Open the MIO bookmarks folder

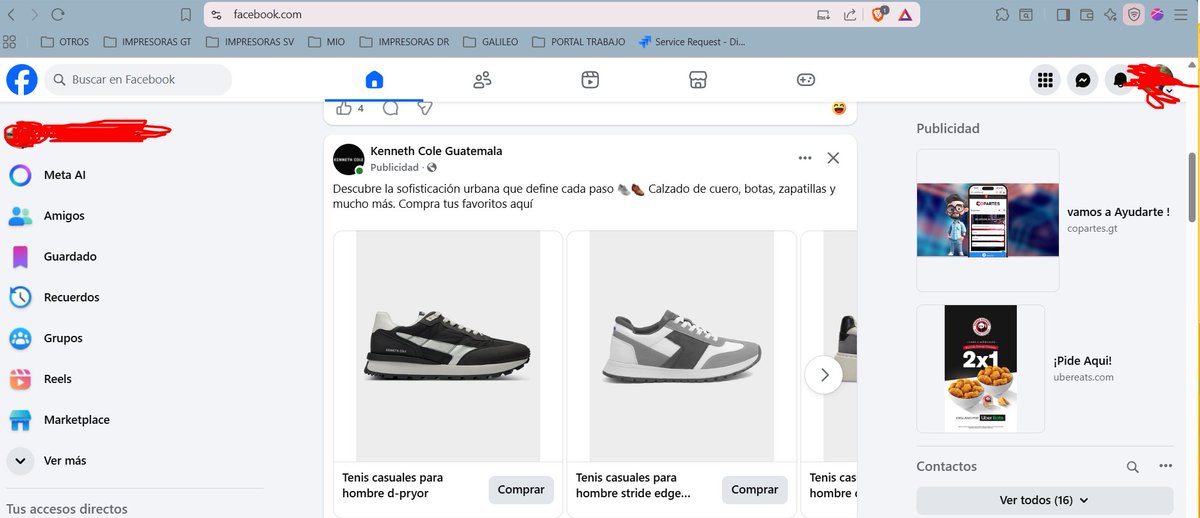(325, 42)
